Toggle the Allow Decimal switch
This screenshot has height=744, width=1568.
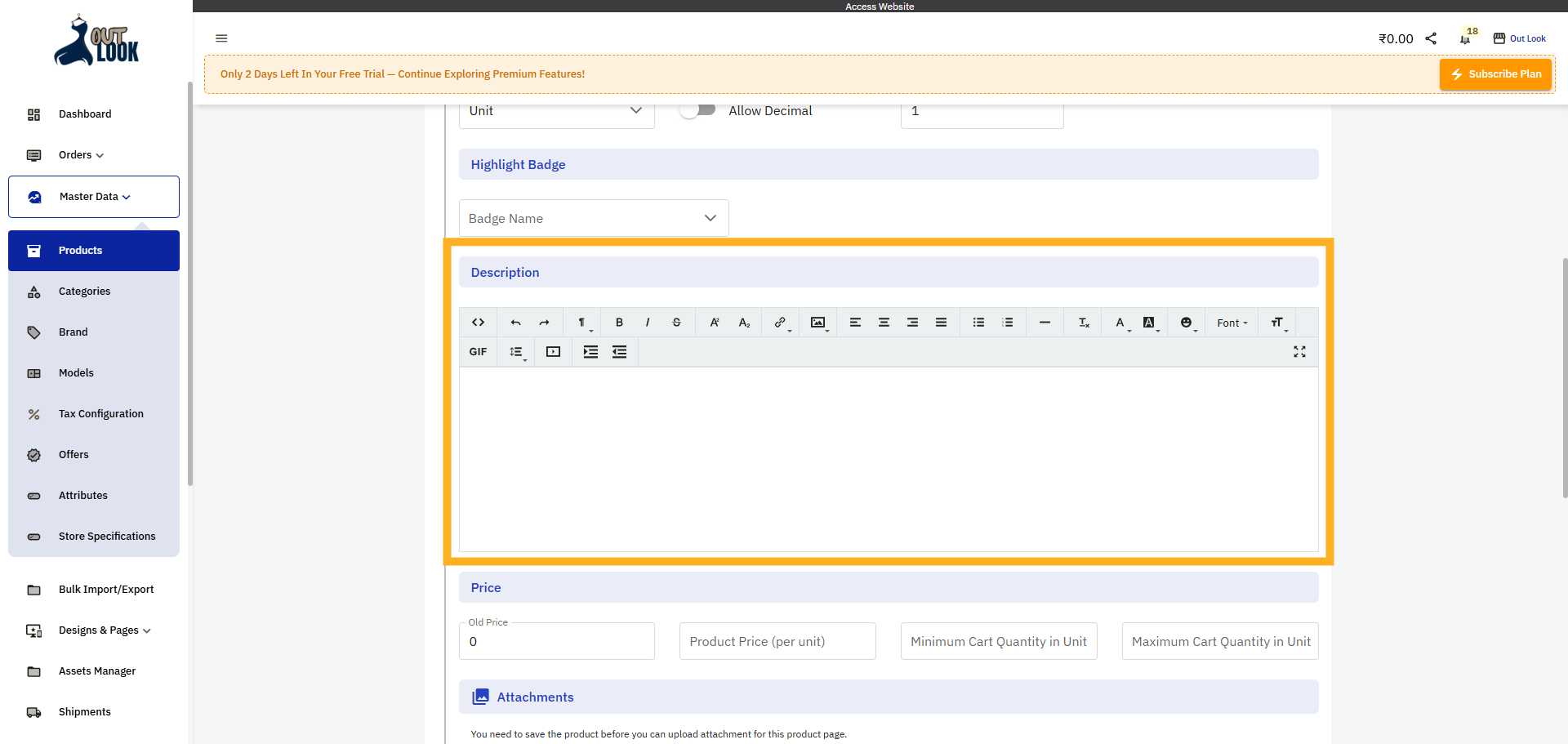(698, 110)
